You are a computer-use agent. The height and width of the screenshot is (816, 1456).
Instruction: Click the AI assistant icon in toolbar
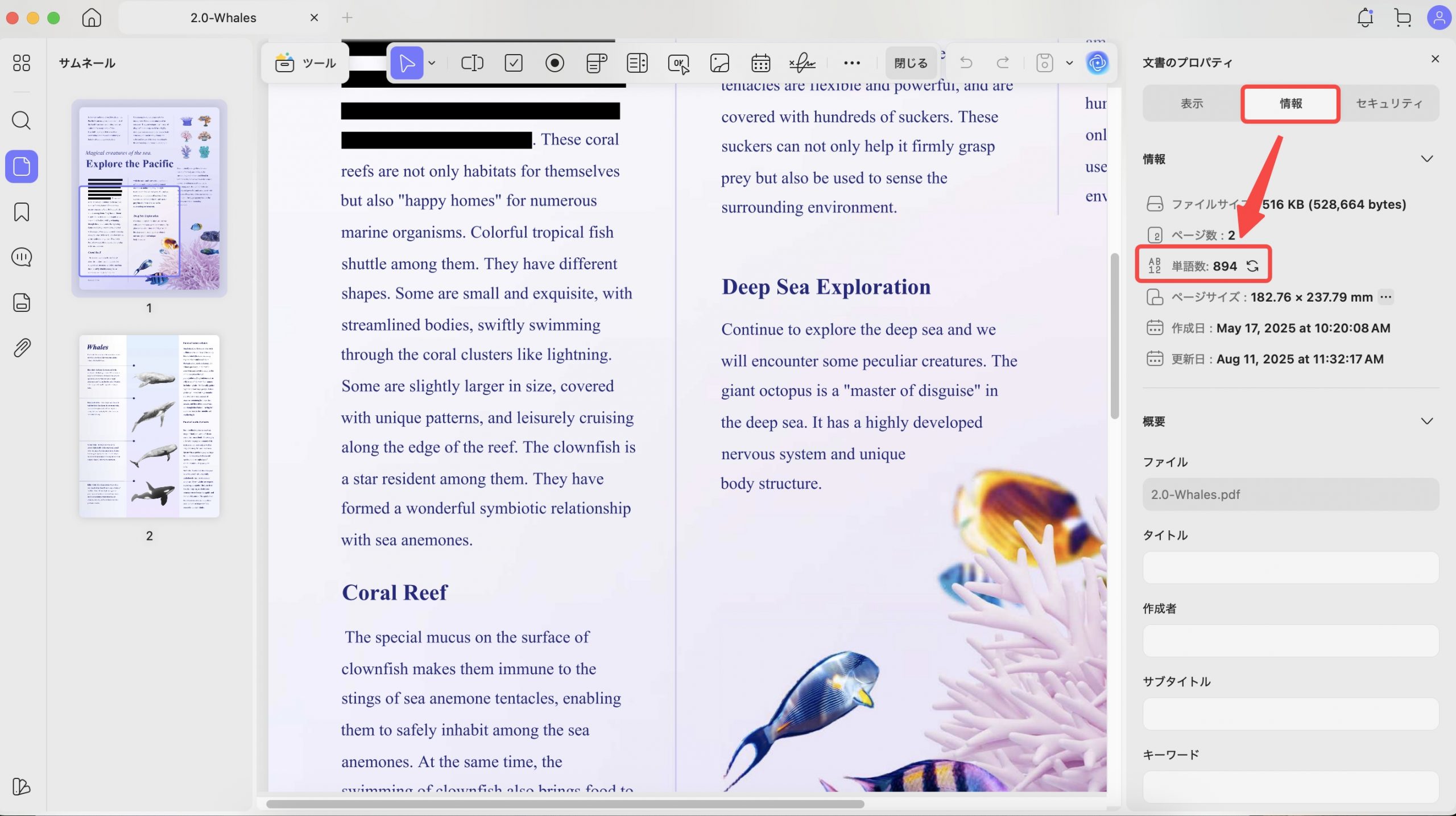(1097, 63)
